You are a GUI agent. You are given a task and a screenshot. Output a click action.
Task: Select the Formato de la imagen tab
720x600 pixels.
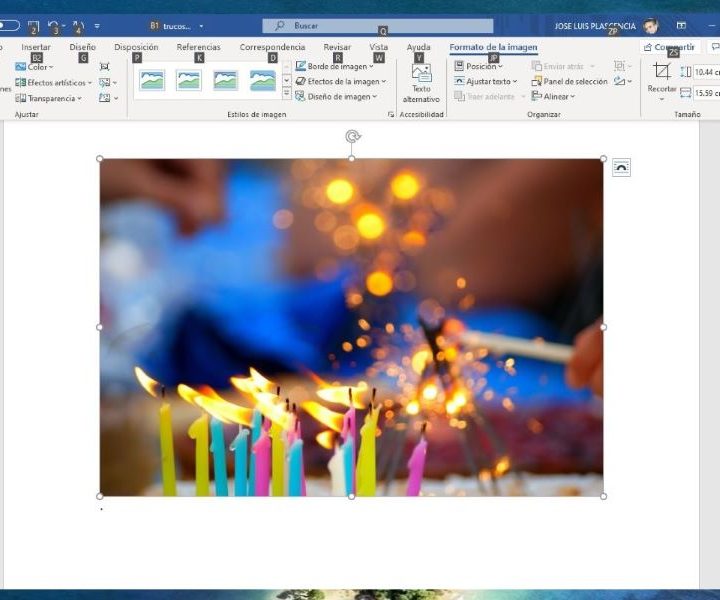point(493,47)
